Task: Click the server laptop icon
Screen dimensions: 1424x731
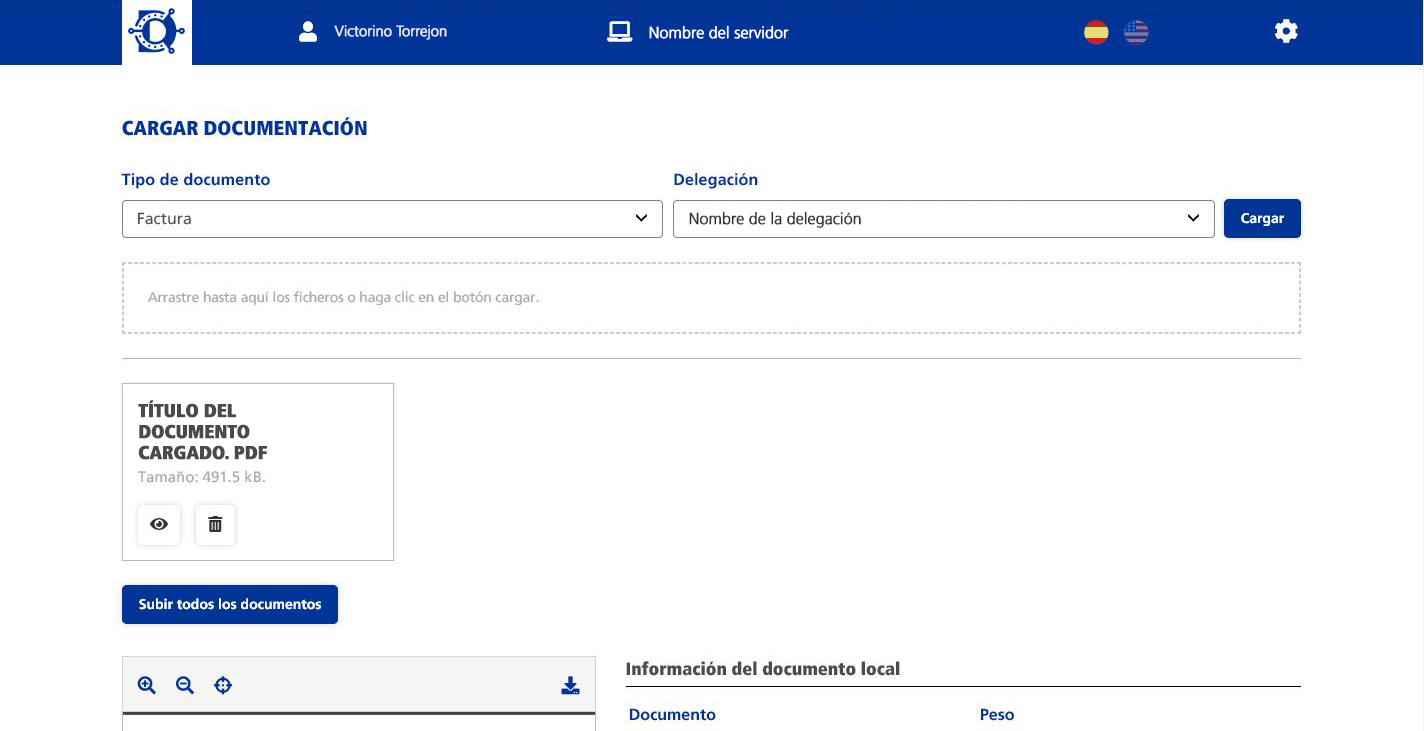Action: click(x=620, y=32)
